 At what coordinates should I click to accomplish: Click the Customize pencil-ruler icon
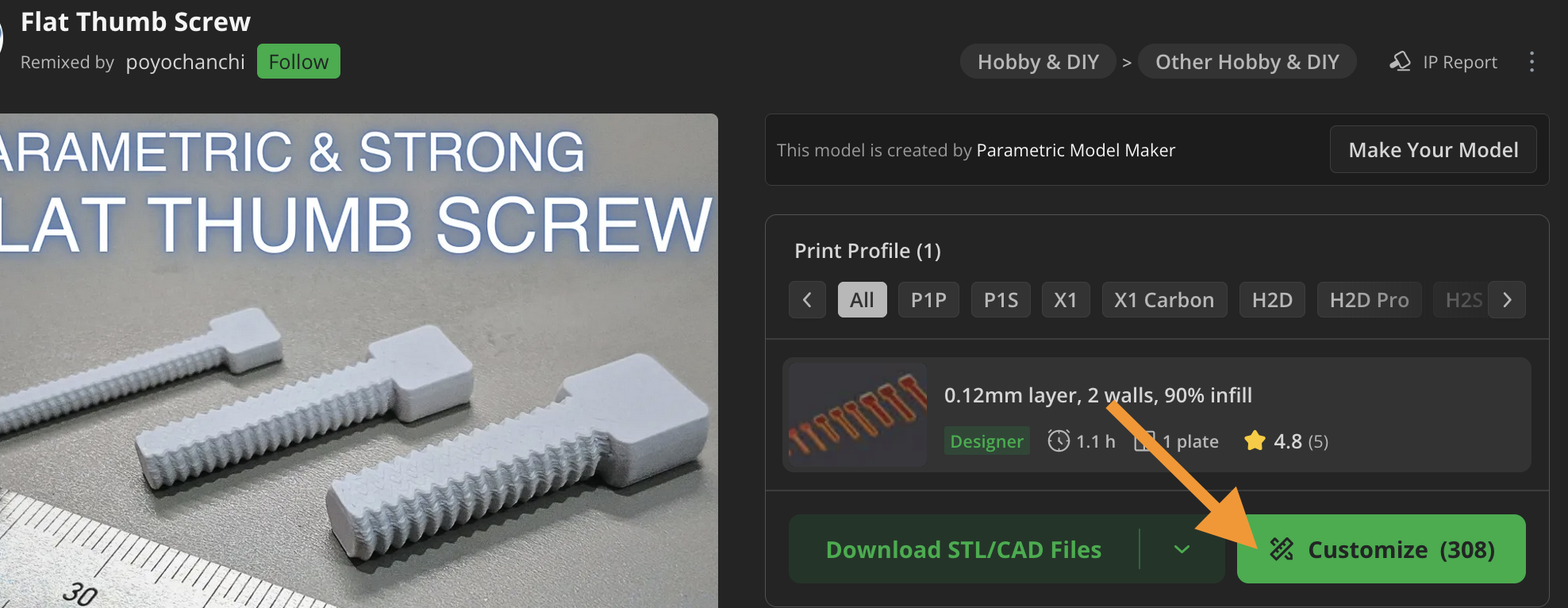tap(1282, 549)
